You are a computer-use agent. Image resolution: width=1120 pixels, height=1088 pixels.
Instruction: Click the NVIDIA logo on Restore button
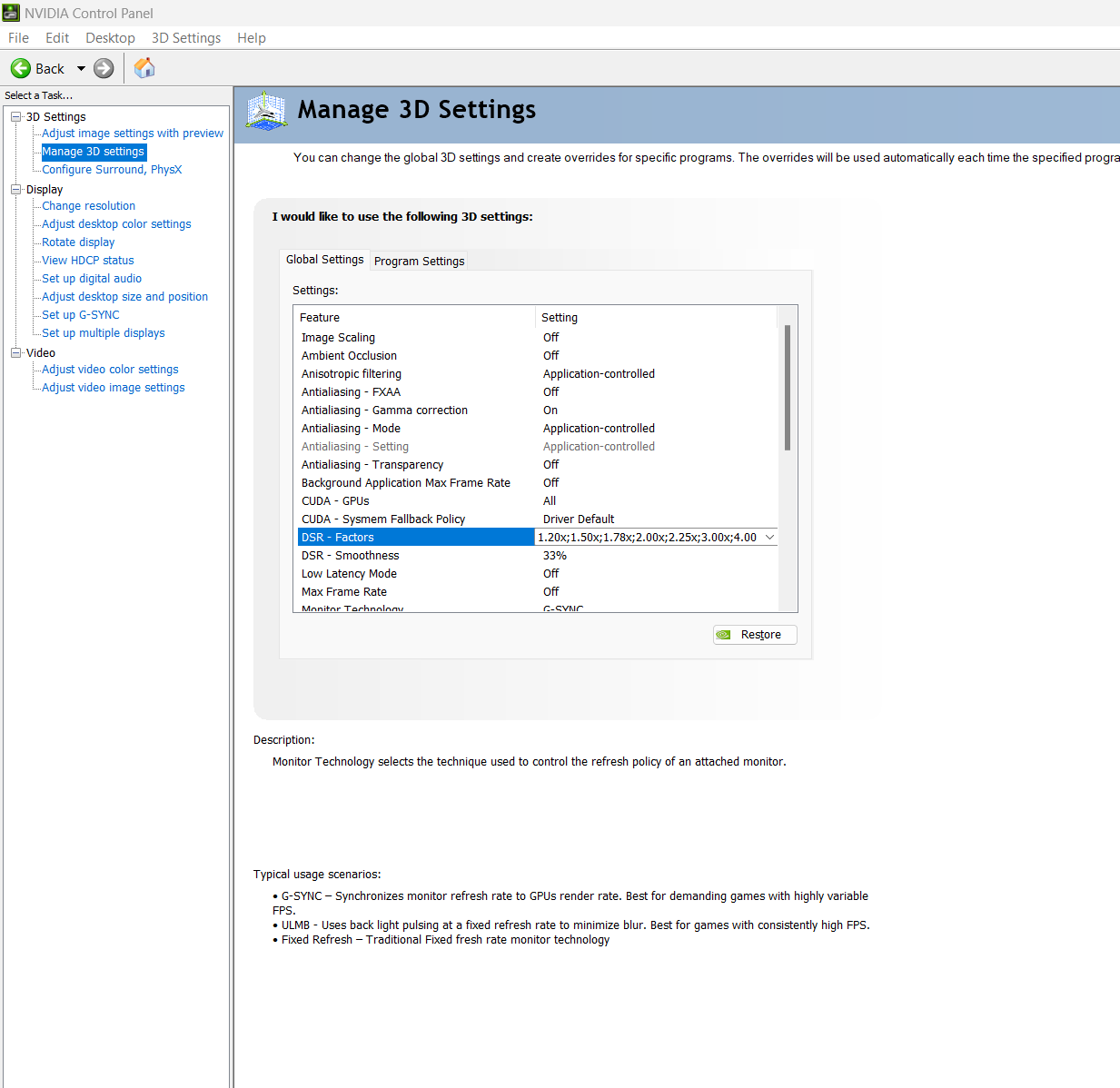[724, 635]
